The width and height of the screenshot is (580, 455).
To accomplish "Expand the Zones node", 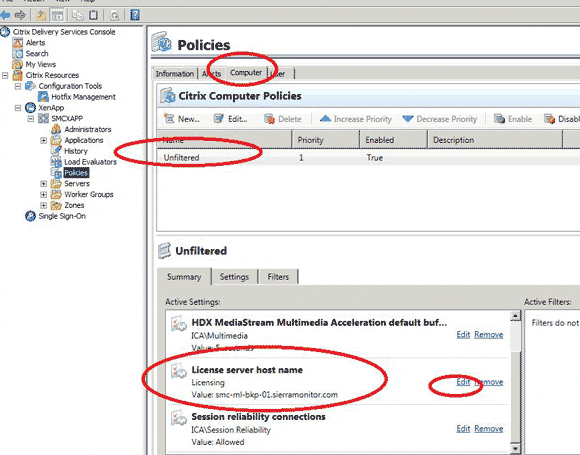I will tap(43, 205).
